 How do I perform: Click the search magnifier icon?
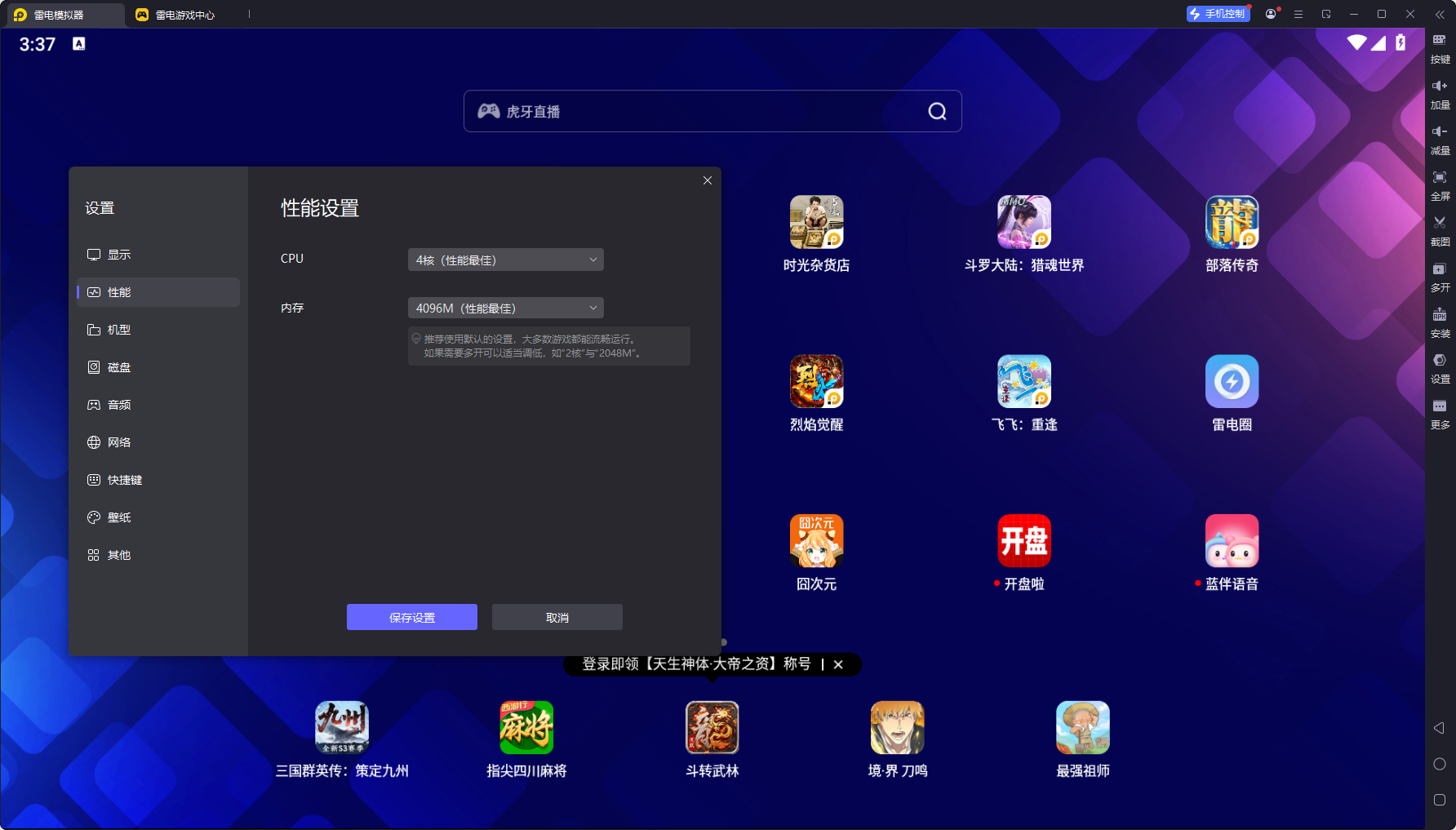pyautogui.click(x=937, y=112)
